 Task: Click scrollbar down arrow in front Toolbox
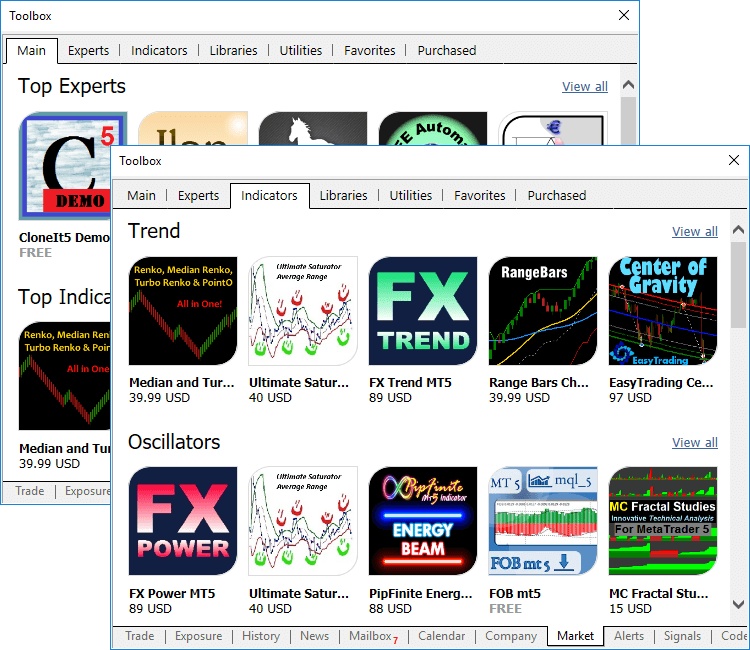739,604
